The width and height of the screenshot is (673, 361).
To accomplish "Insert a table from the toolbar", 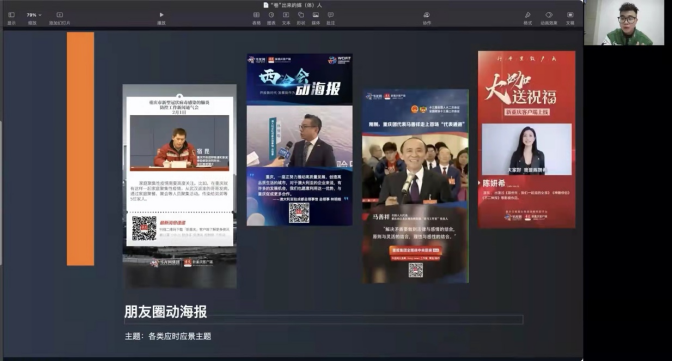I will 256,18.
